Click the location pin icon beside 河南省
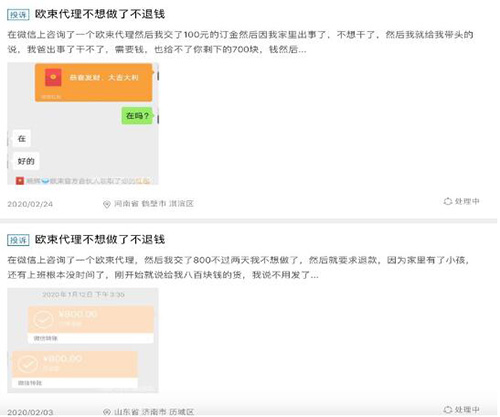Image resolution: width=500 pixels, height=417 pixels. tap(107, 204)
